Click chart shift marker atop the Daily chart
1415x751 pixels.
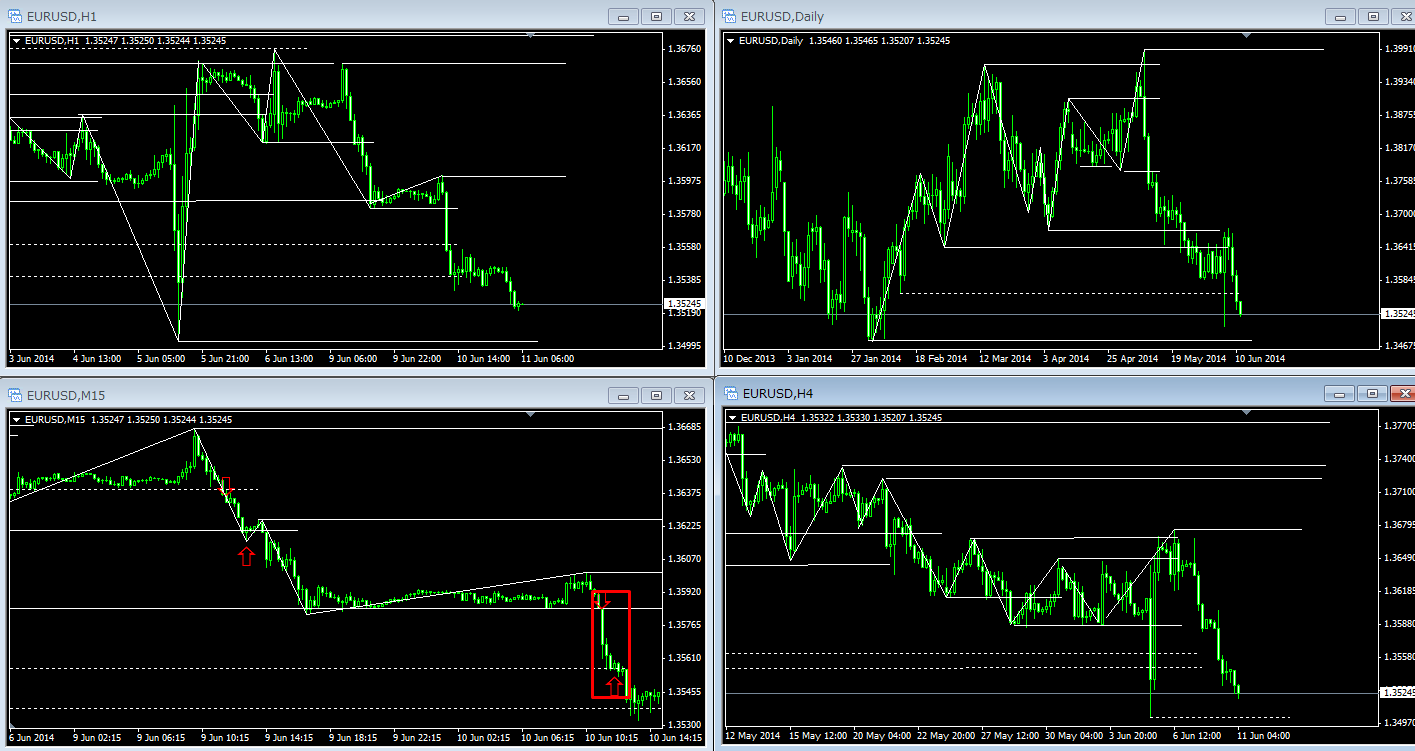pos(1245,35)
